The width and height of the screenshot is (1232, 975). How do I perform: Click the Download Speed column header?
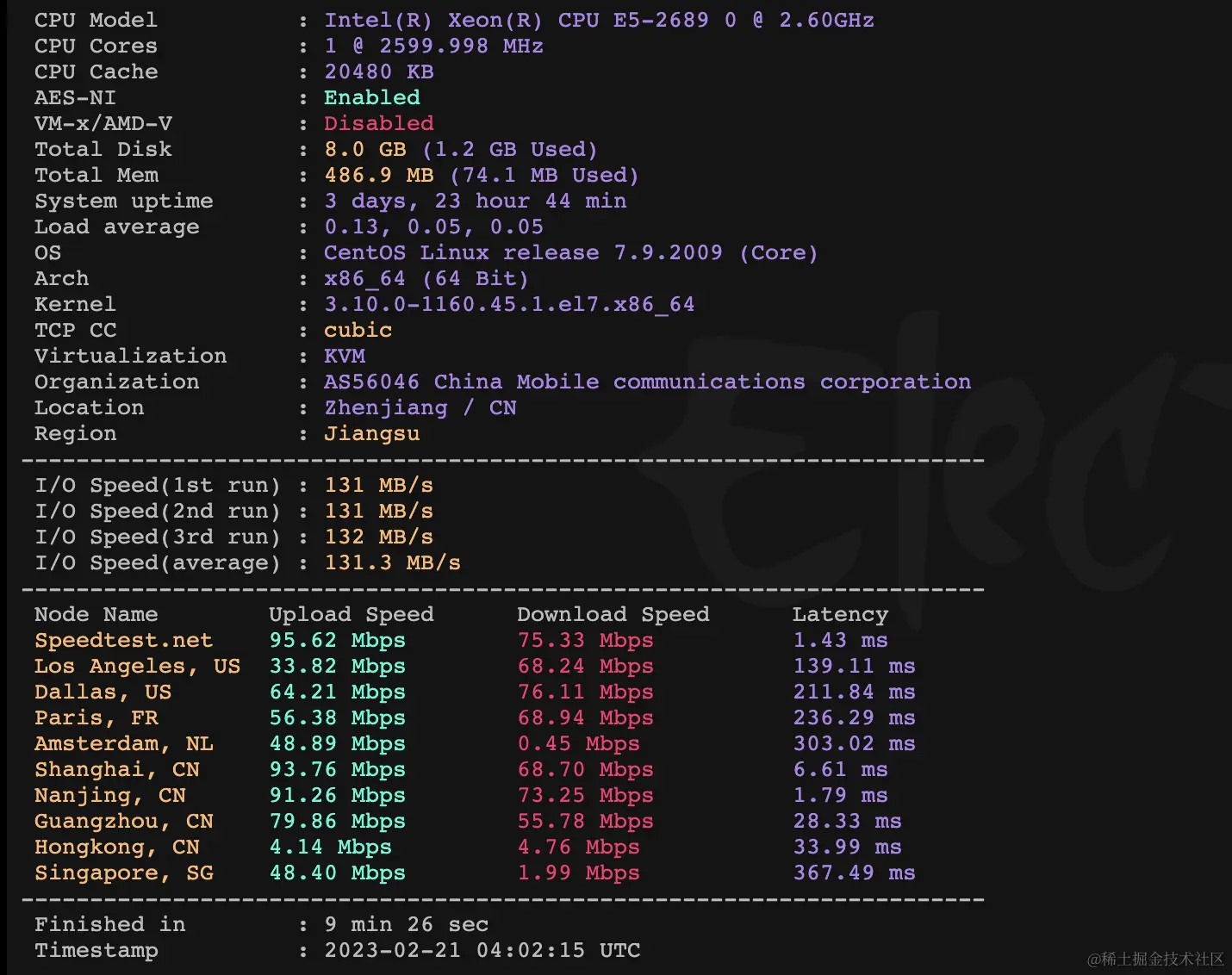[x=613, y=614]
